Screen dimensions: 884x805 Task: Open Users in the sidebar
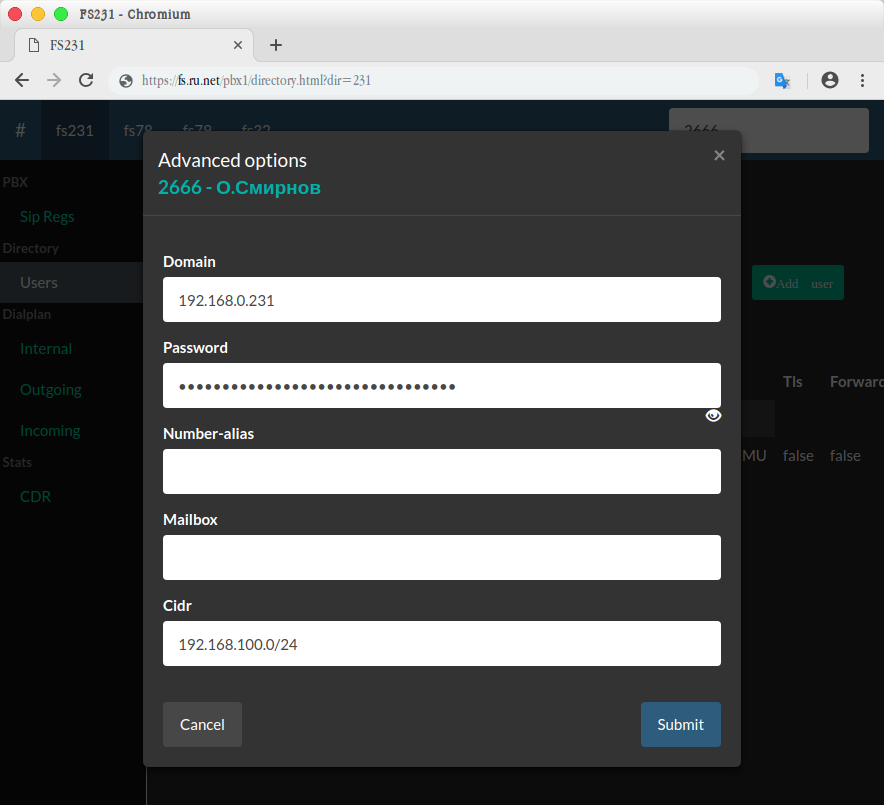tap(39, 282)
